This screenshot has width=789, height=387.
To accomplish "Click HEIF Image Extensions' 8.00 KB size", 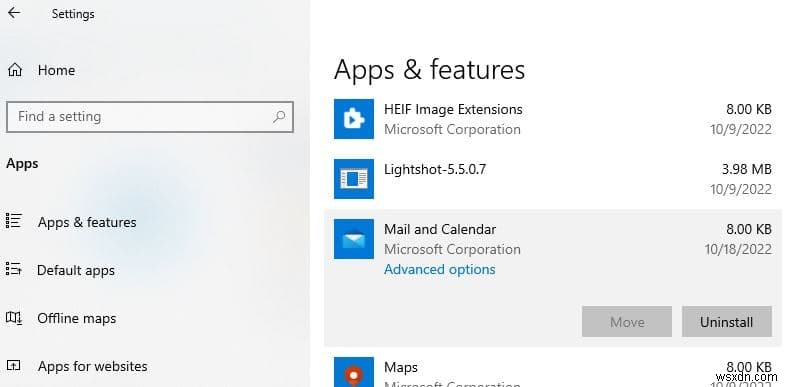I will [749, 110].
